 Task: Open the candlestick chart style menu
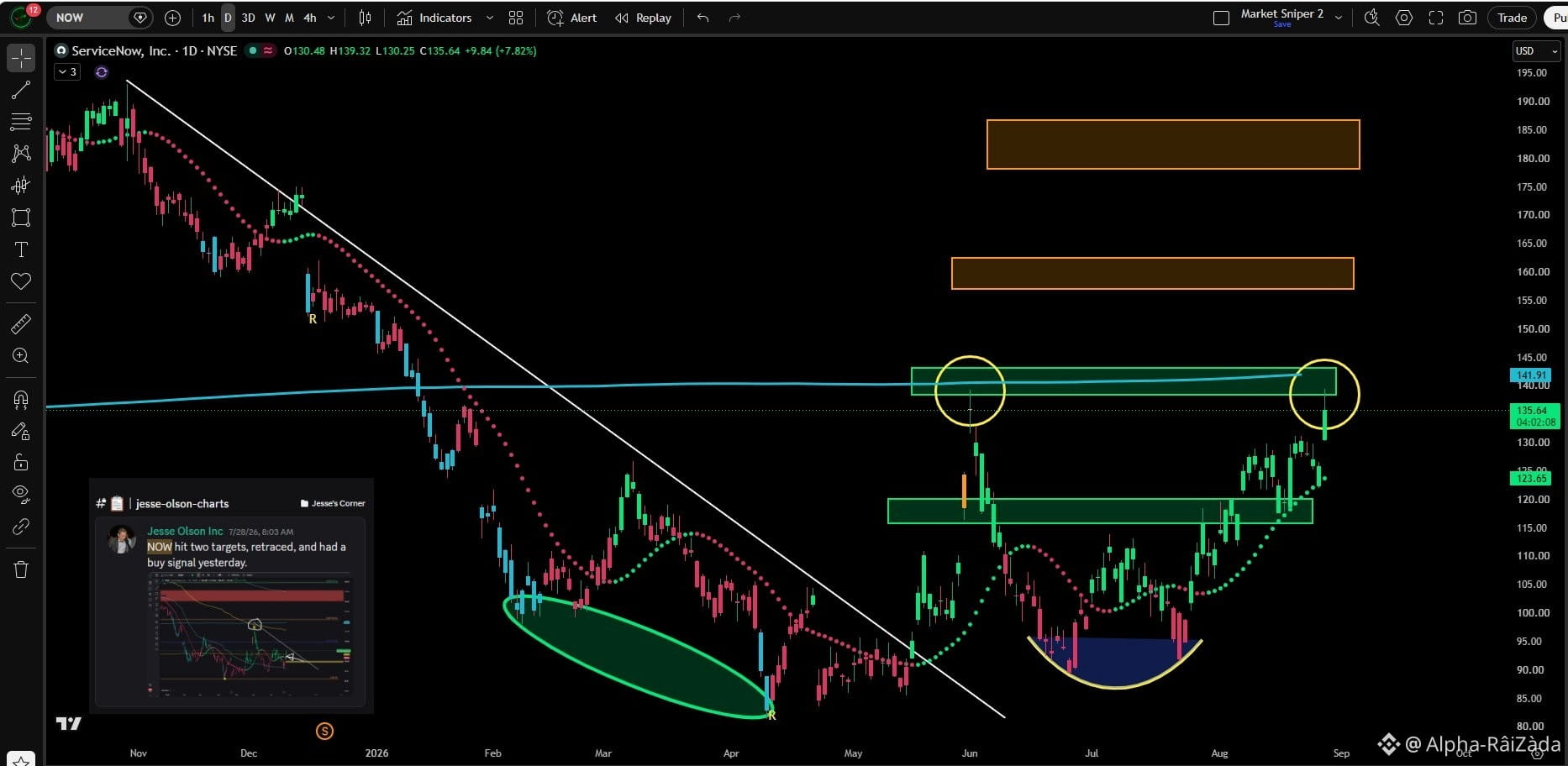pyautogui.click(x=365, y=18)
